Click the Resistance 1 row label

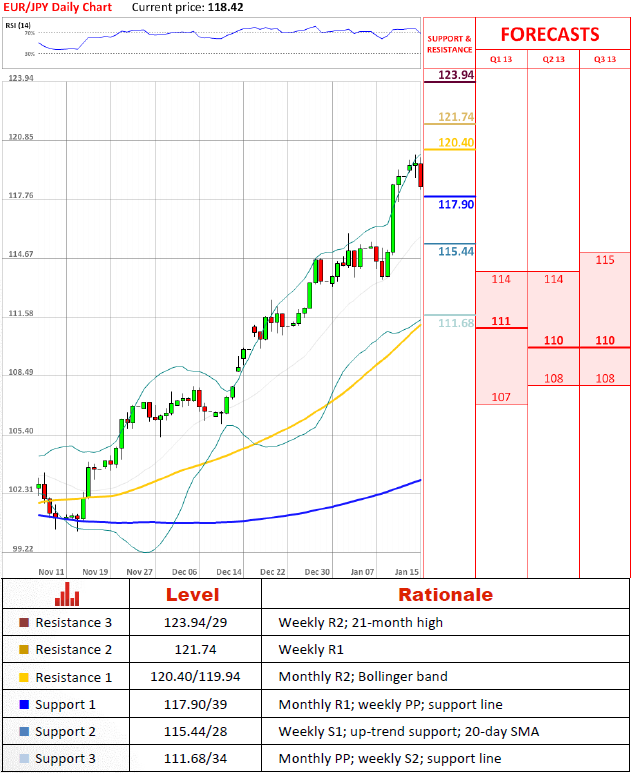(73, 677)
